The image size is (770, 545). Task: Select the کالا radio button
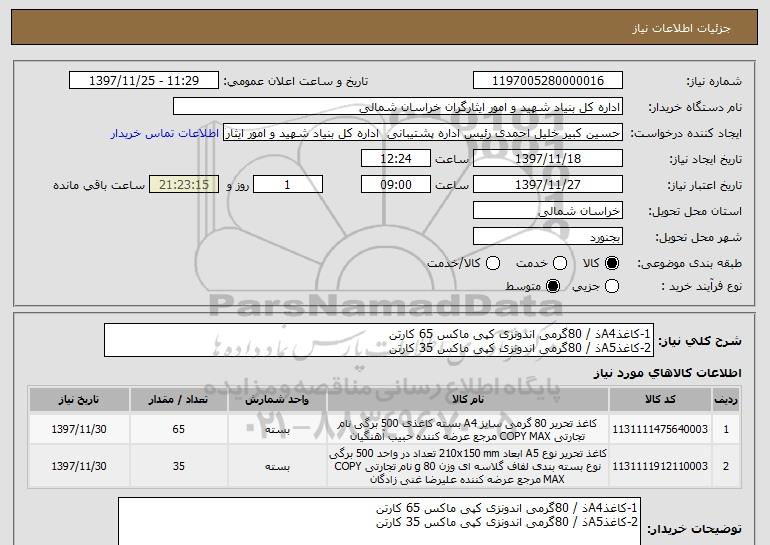tap(611, 263)
